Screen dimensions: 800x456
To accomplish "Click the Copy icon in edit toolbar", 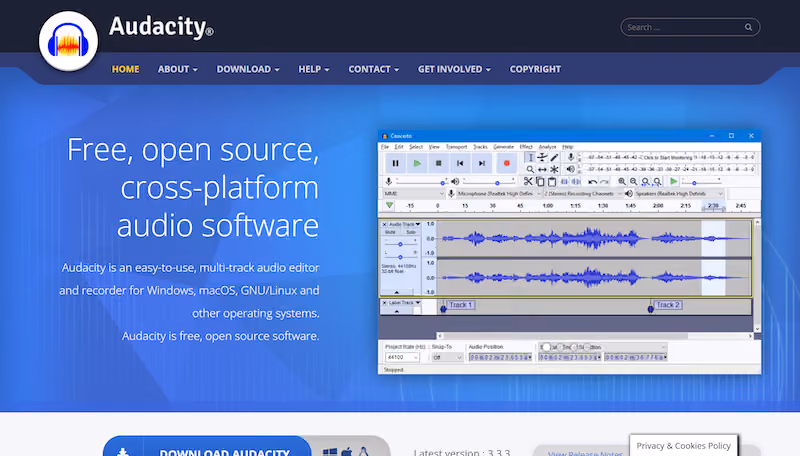I will 540,181.
